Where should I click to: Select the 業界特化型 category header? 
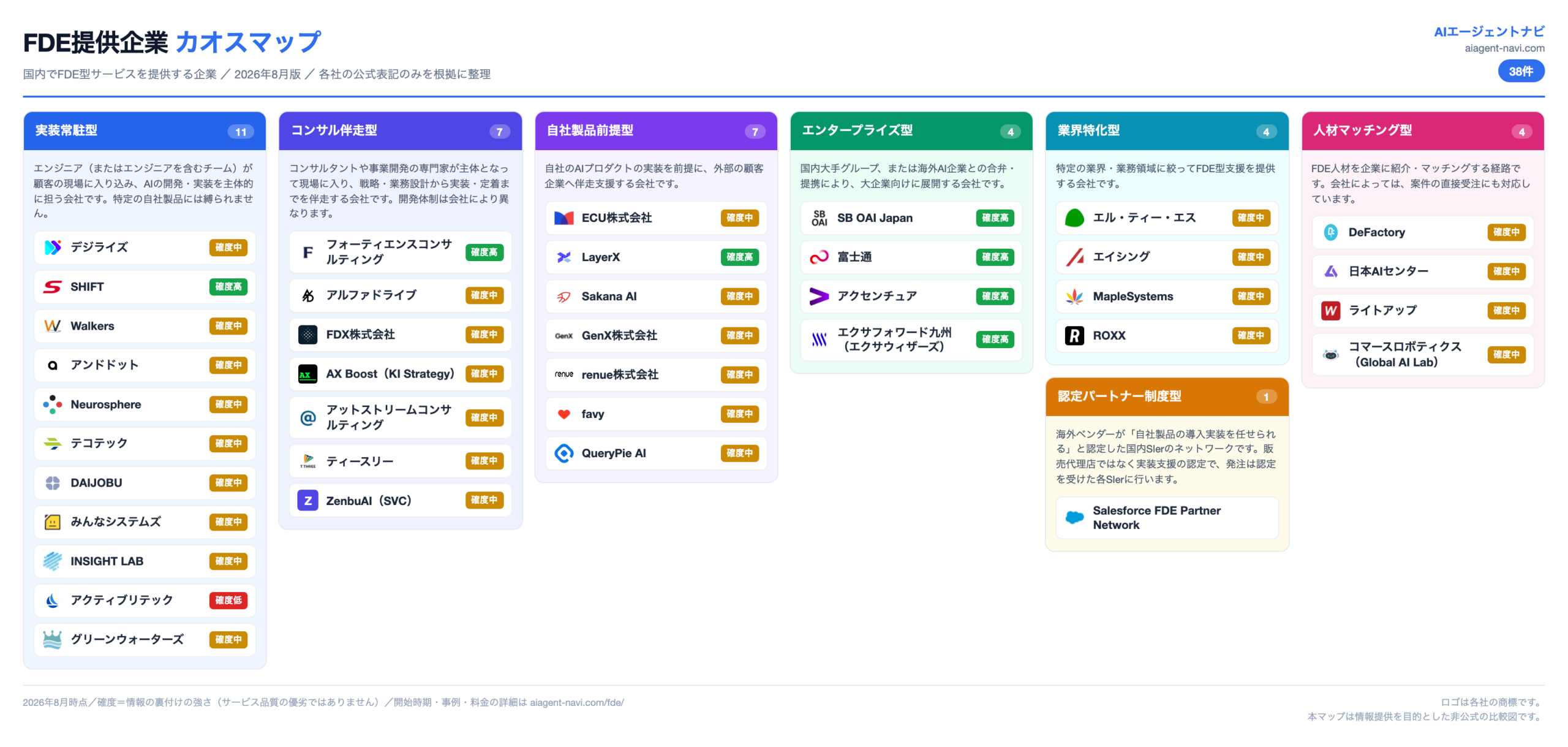(1167, 131)
